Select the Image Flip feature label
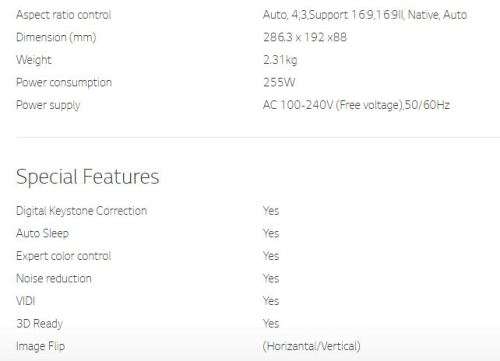Image resolution: width=500 pixels, height=361 pixels. tap(40, 346)
